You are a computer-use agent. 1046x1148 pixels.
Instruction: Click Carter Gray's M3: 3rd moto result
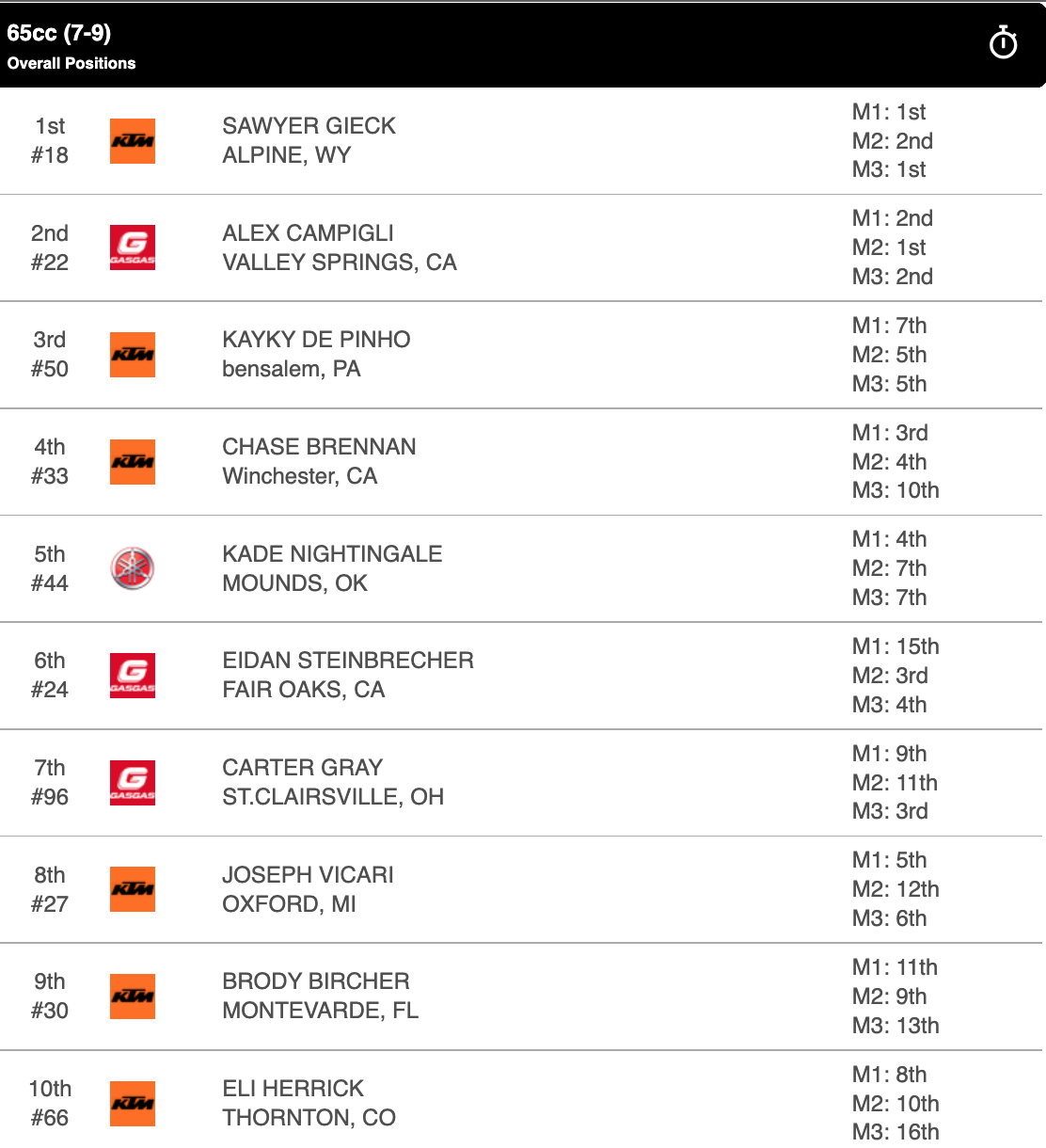[x=890, y=811]
